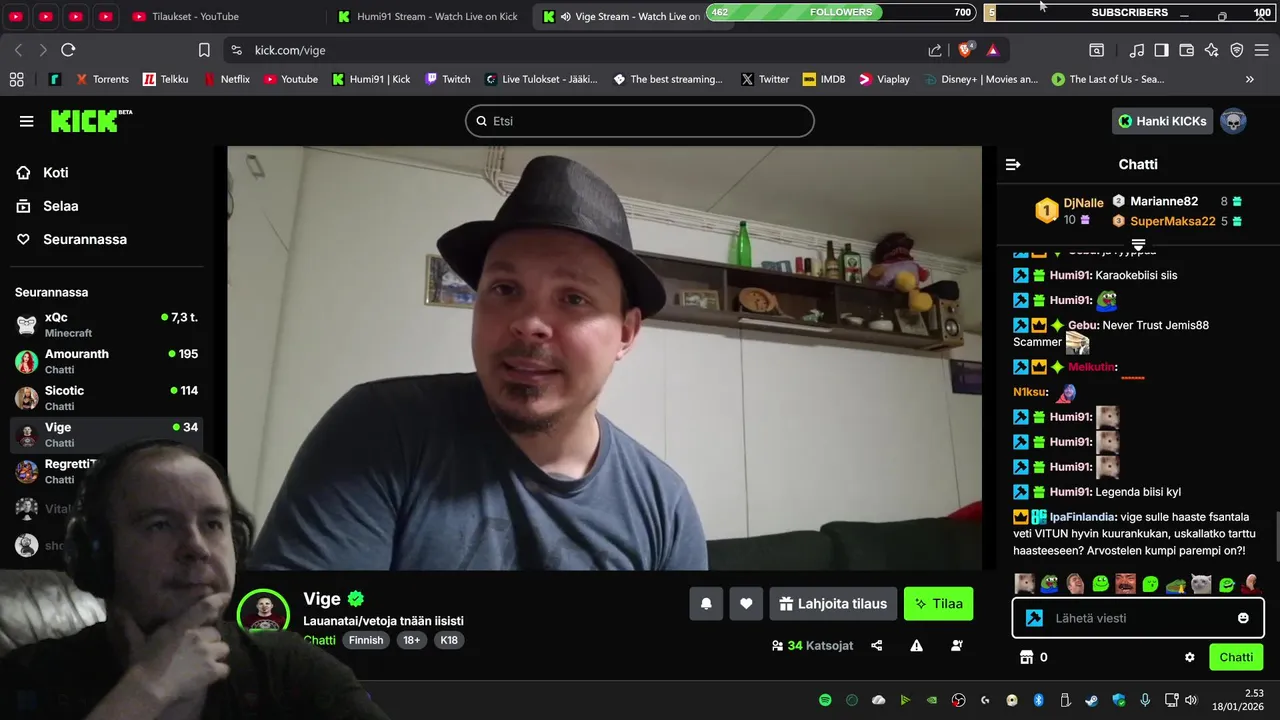
Task: Open the channel shop icon
Action: 1026,657
